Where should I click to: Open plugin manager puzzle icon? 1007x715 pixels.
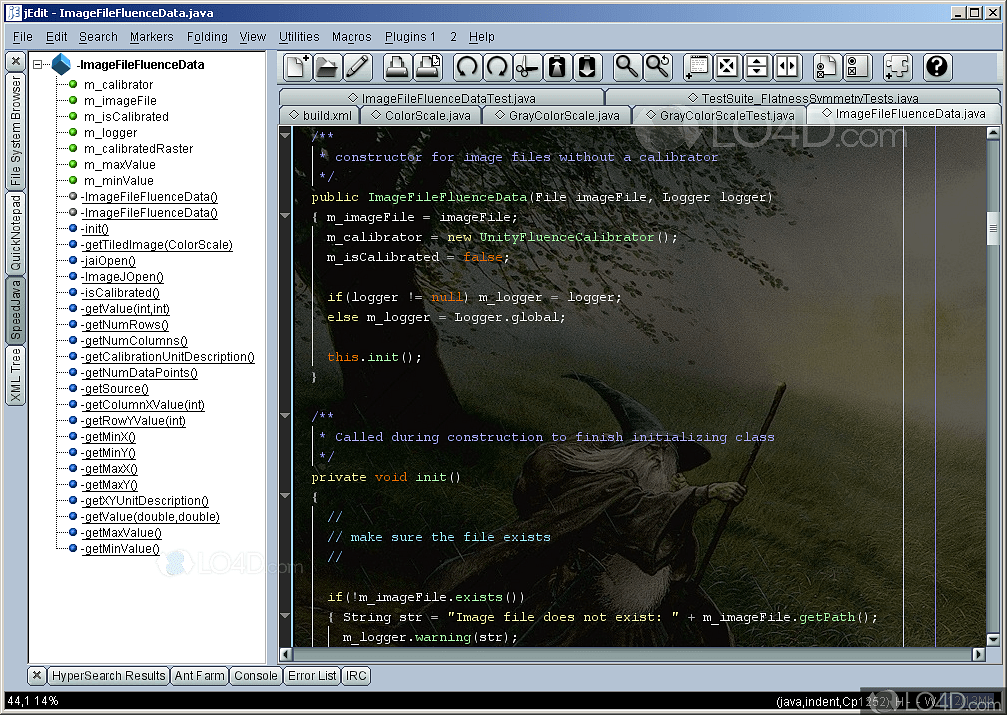point(897,67)
